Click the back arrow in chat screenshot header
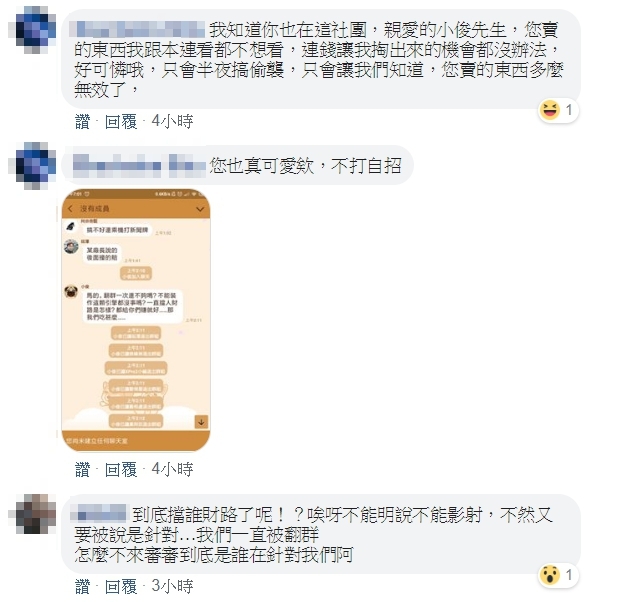623x602 pixels. point(71,208)
